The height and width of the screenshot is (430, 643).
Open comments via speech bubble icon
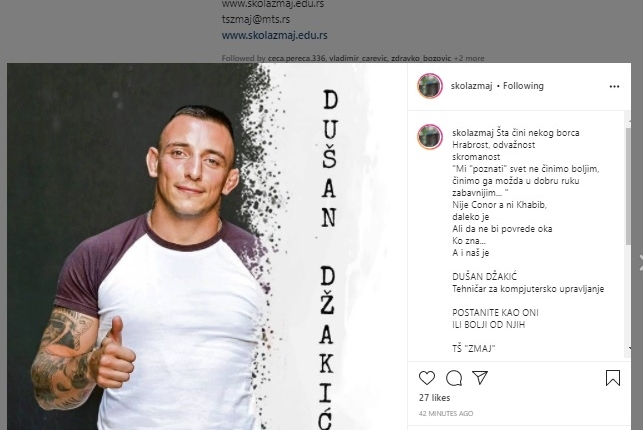[454, 378]
